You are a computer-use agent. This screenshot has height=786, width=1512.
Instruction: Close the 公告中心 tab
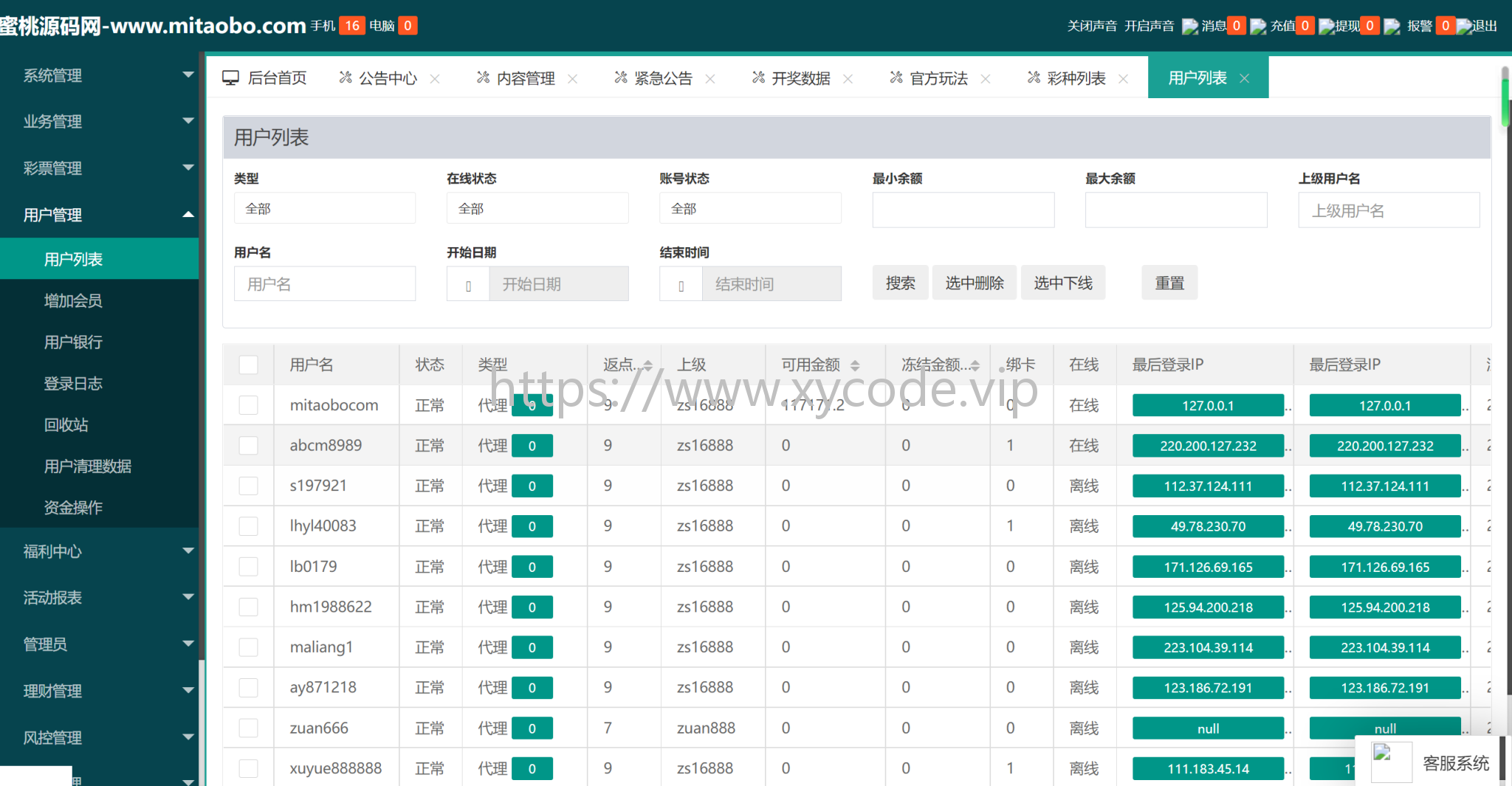435,79
